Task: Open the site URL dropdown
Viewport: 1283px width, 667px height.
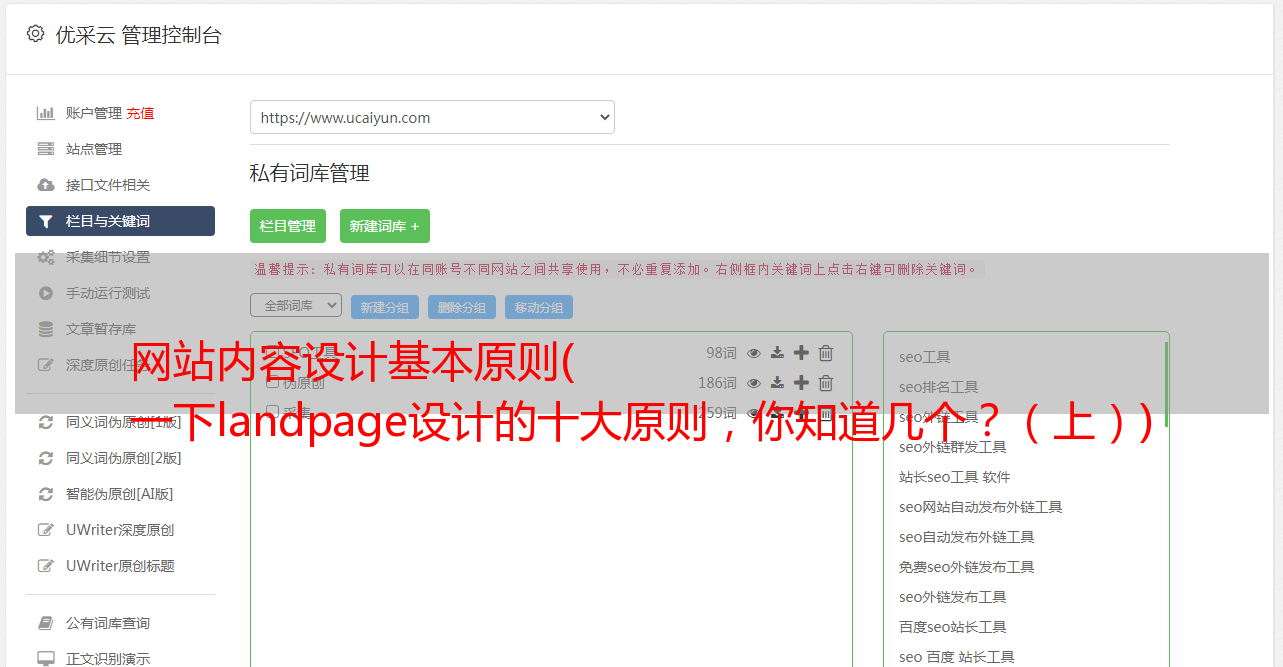Action: point(432,117)
